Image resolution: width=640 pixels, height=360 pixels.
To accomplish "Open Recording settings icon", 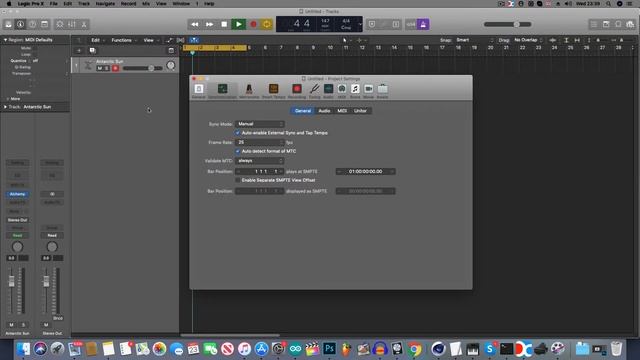I will (x=297, y=91).
